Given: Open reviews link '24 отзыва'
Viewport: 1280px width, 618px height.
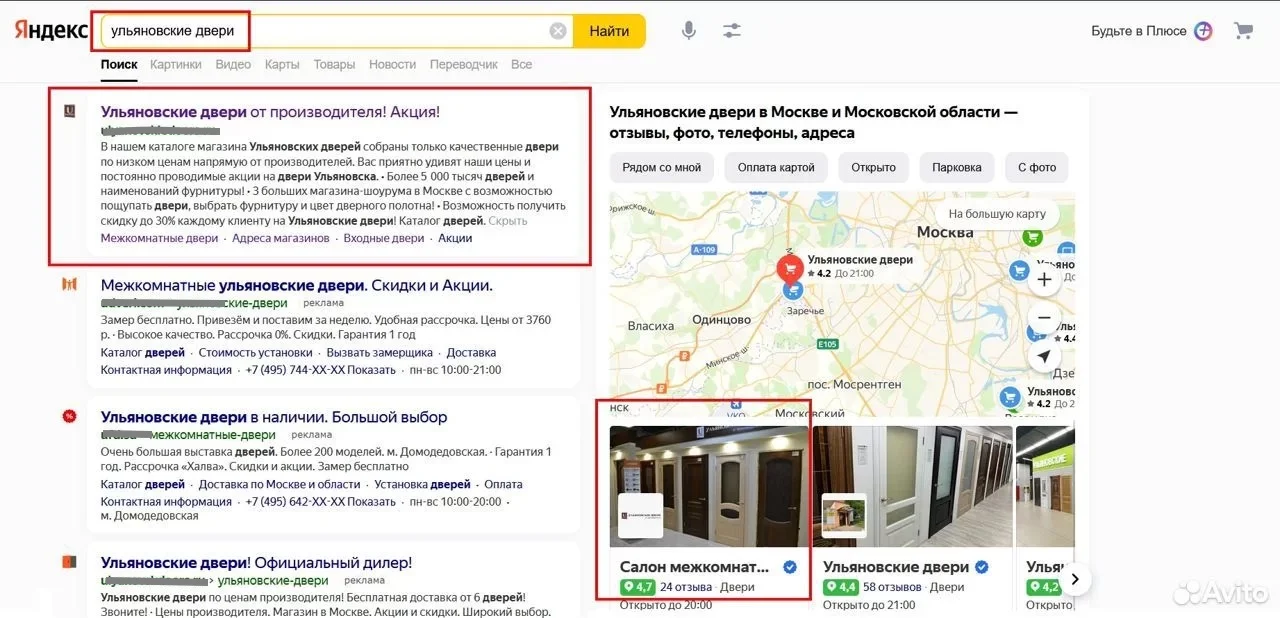Looking at the screenshot, I should (686, 587).
